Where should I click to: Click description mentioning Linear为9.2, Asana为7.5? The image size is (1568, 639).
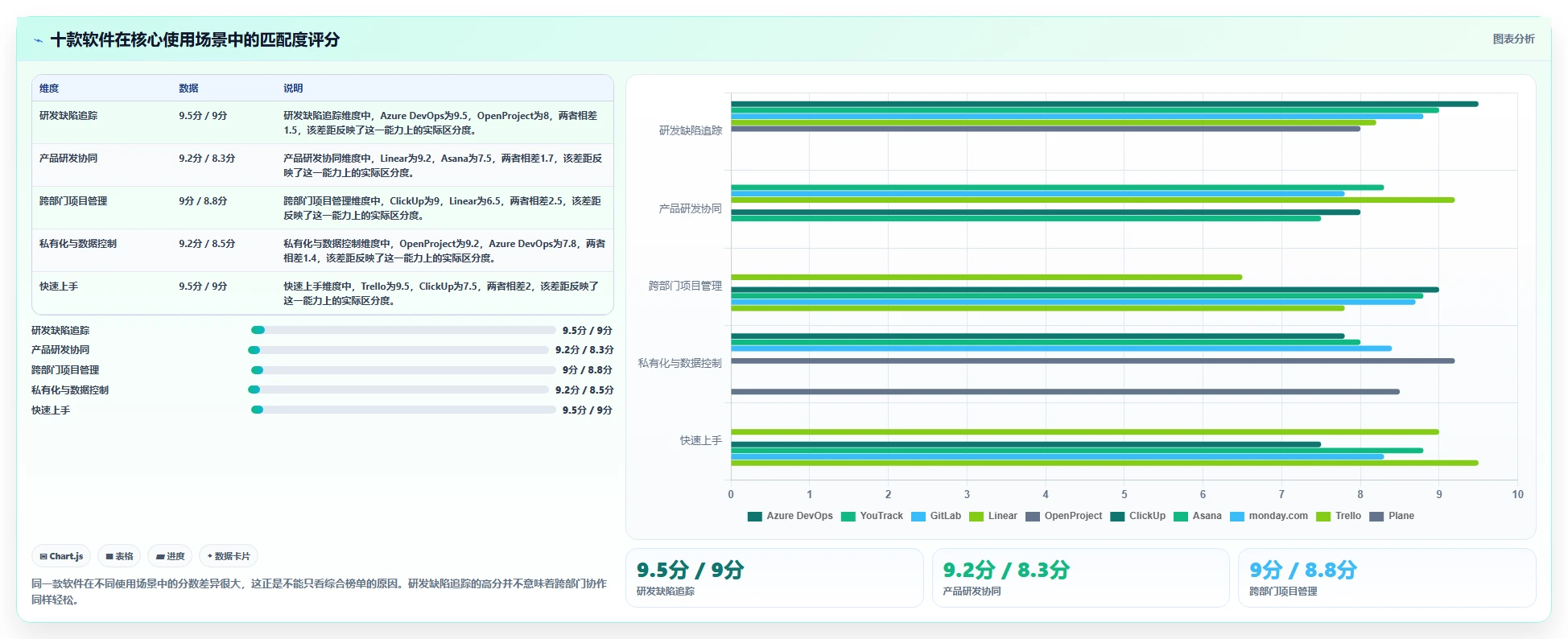pos(443,166)
